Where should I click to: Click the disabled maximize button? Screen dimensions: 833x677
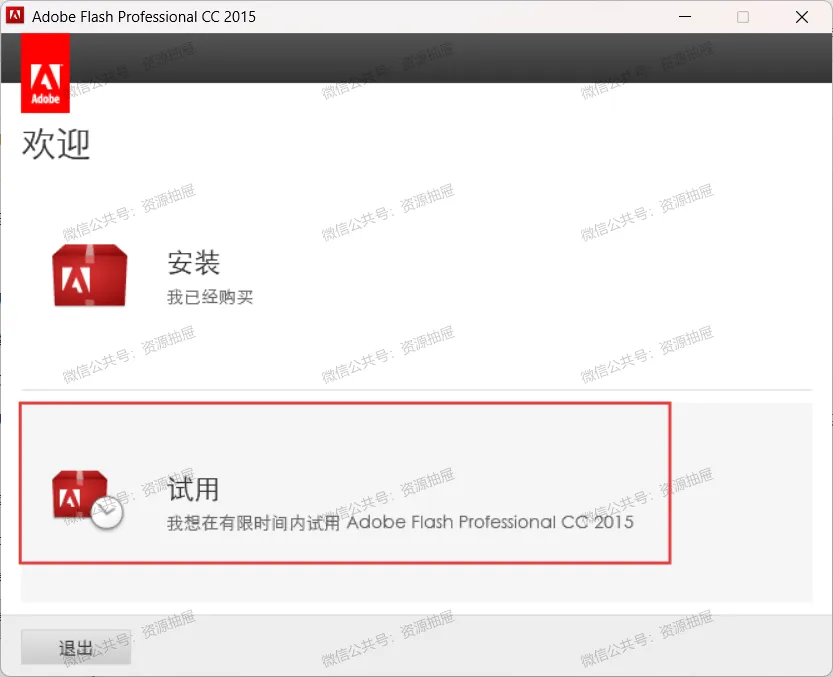click(x=743, y=17)
